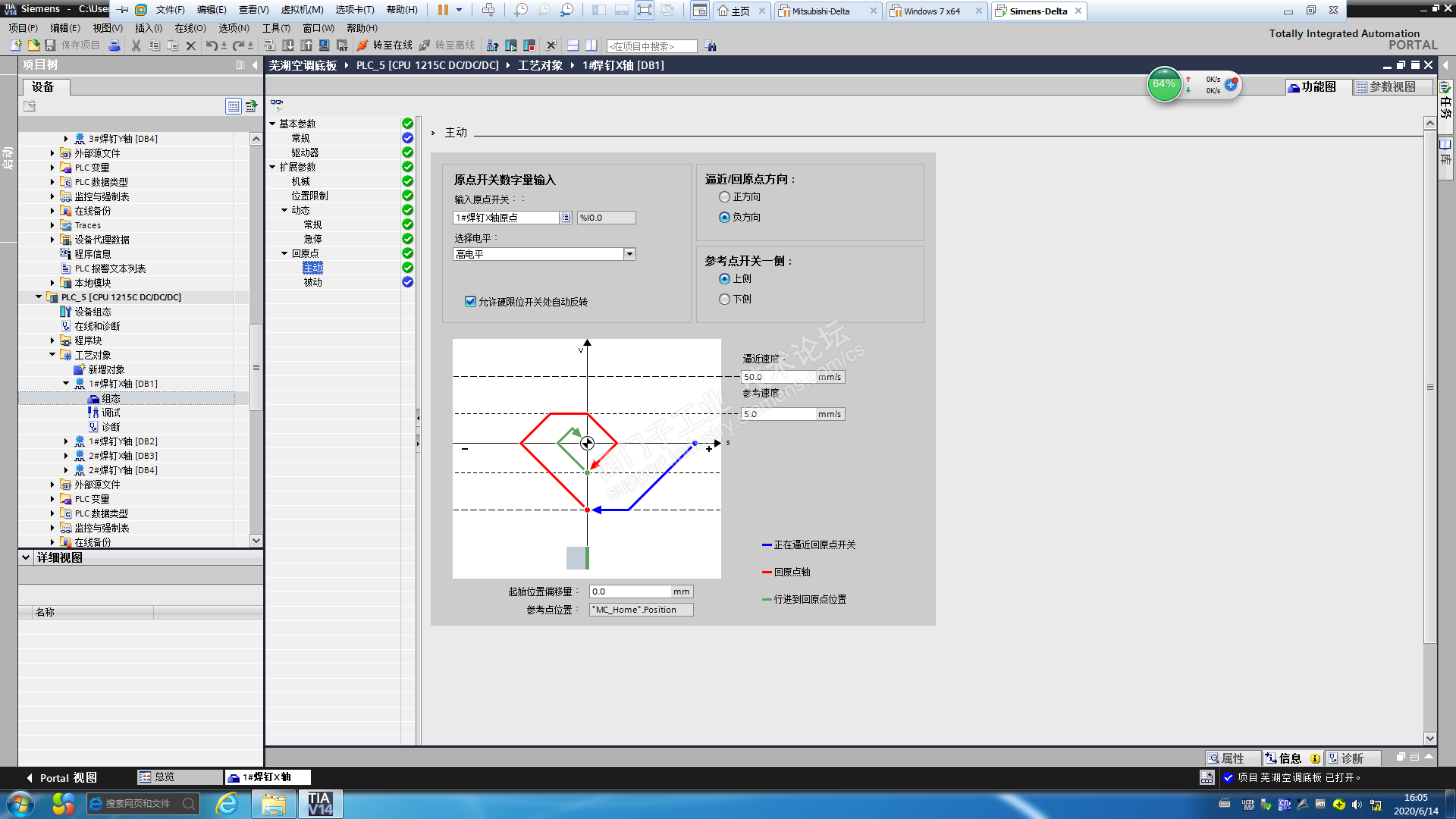Expand the 2#焊钉X轴 [DB3] node

[x=66, y=456]
